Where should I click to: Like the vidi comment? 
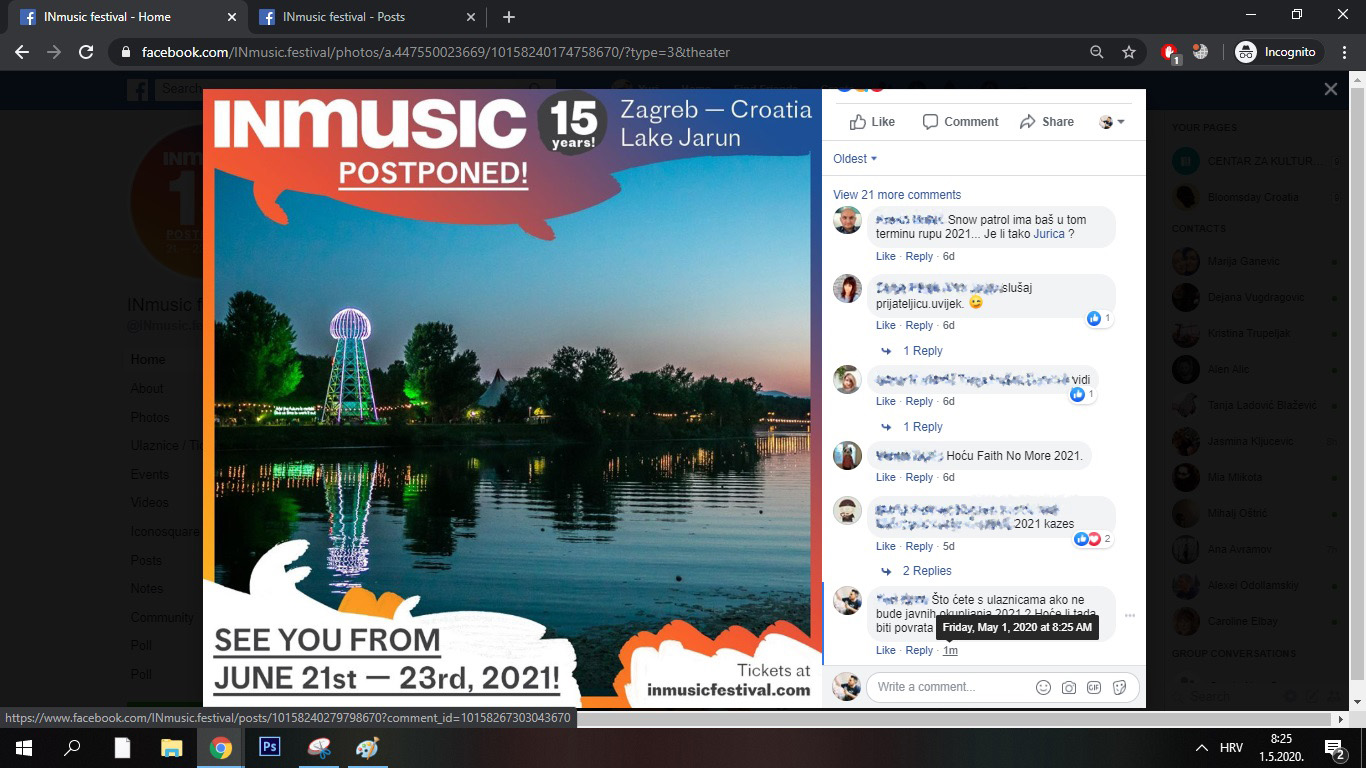coord(886,401)
